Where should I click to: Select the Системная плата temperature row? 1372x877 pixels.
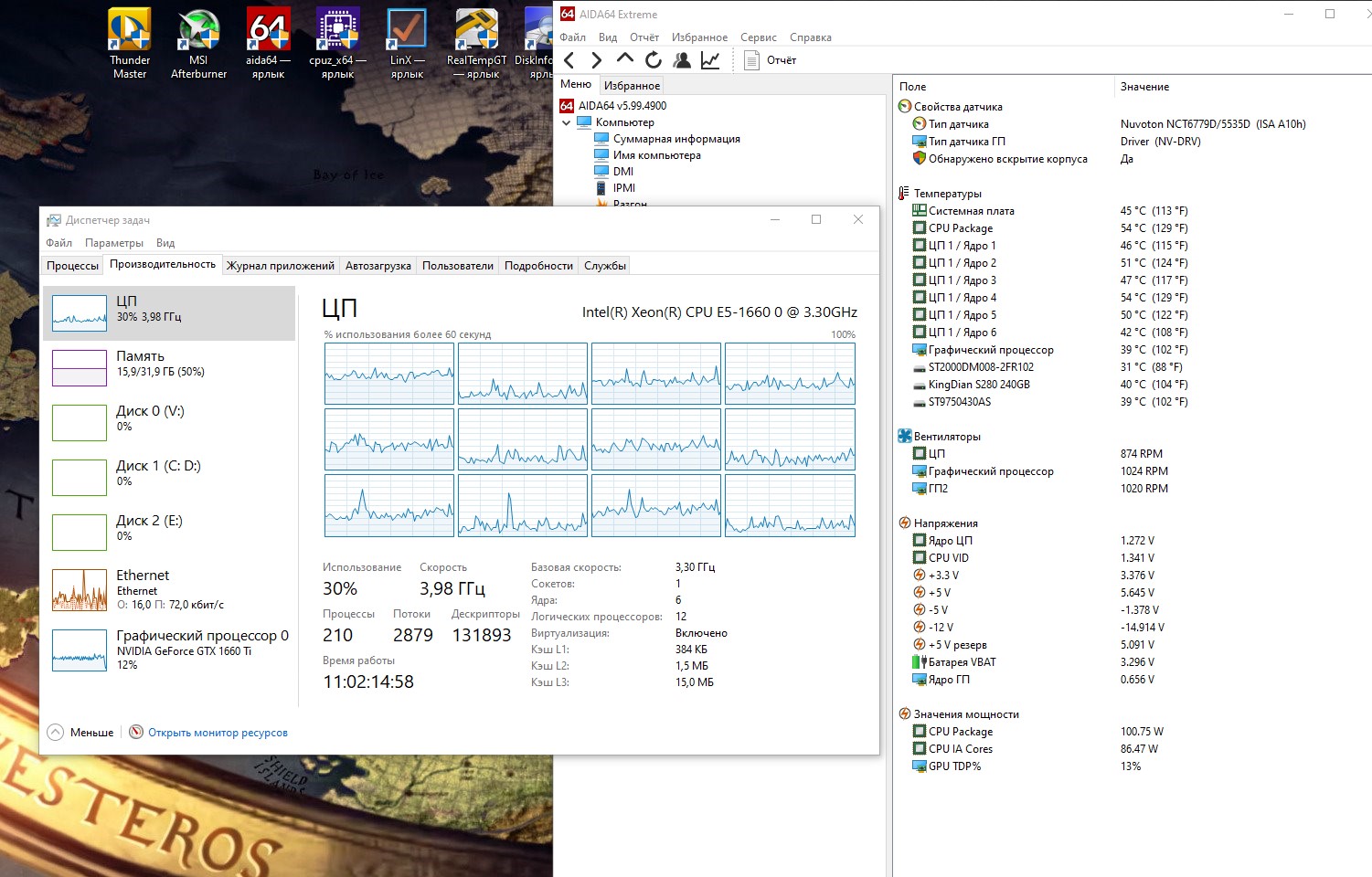click(1132, 211)
